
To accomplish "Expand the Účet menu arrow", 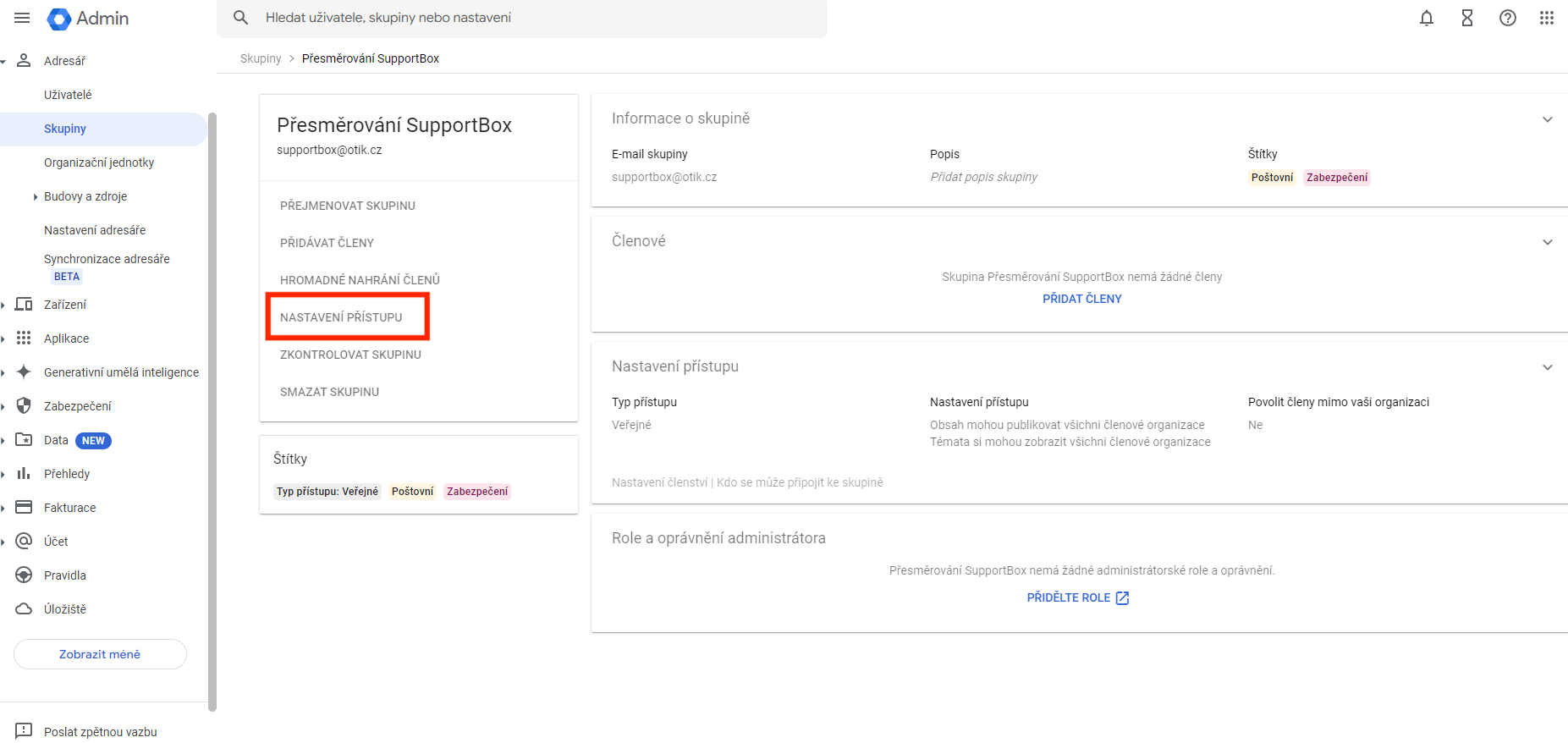I will [x=3, y=542].
